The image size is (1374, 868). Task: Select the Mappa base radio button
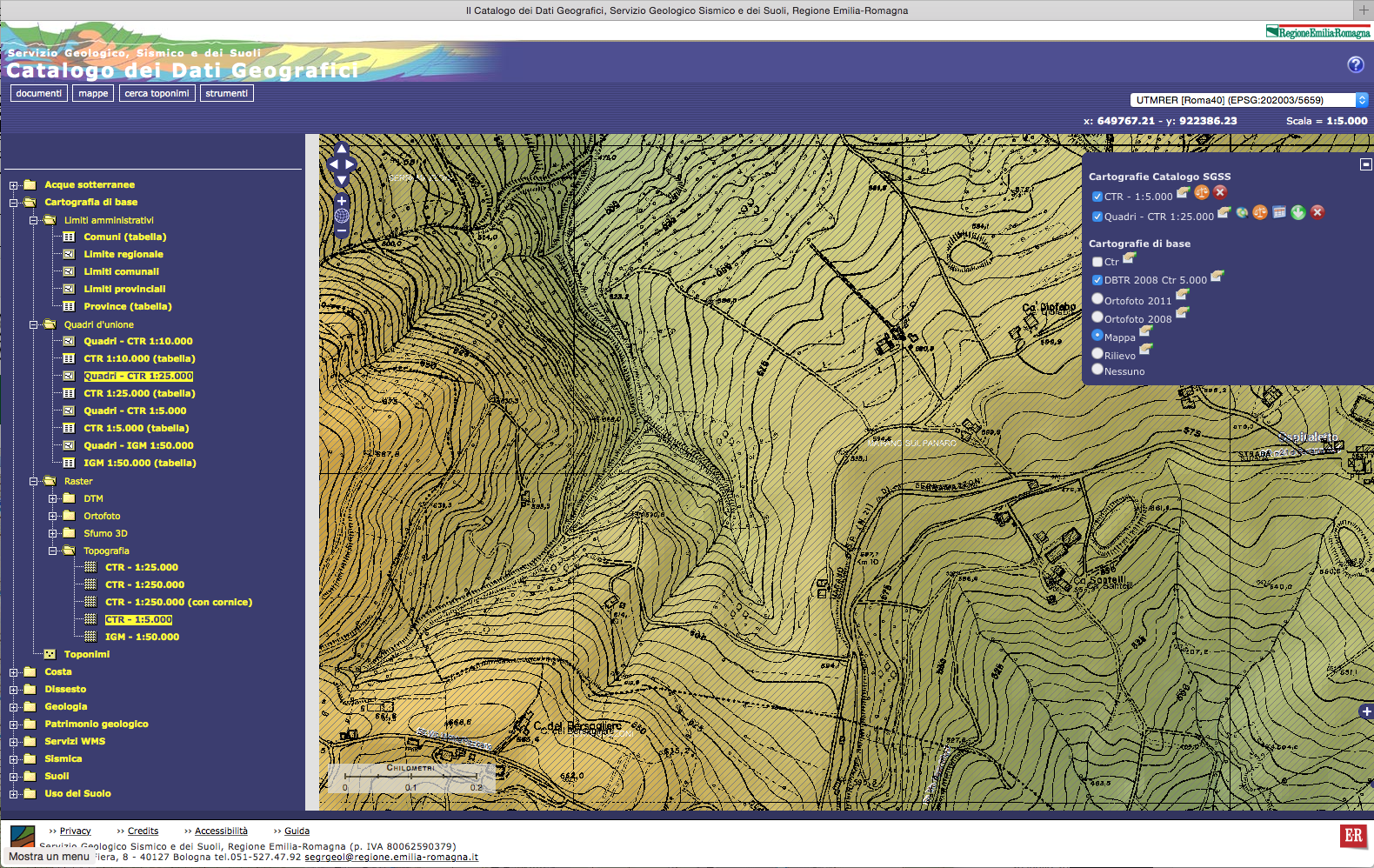coord(1097,335)
